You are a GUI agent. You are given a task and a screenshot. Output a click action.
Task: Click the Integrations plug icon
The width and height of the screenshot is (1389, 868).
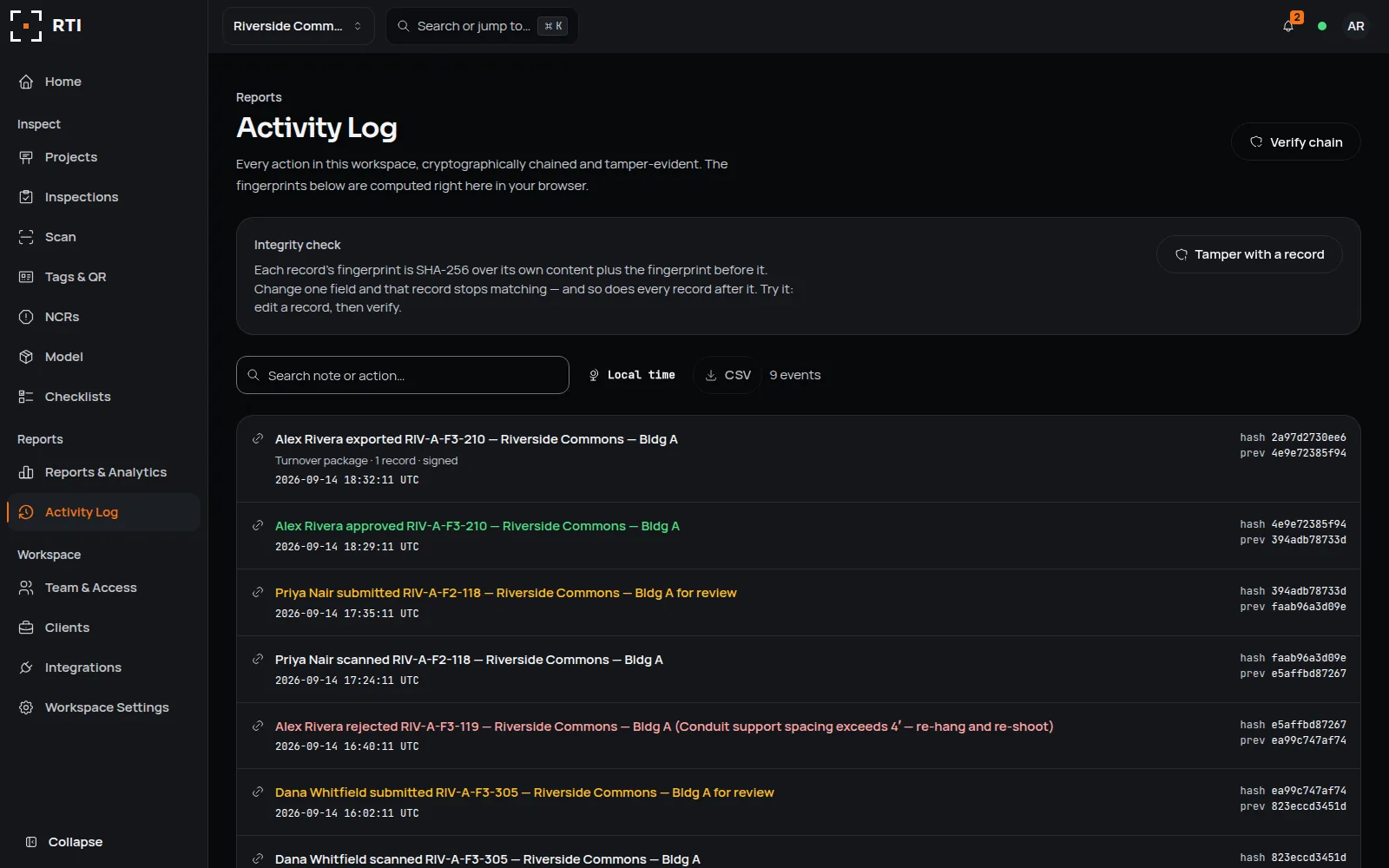point(26,667)
